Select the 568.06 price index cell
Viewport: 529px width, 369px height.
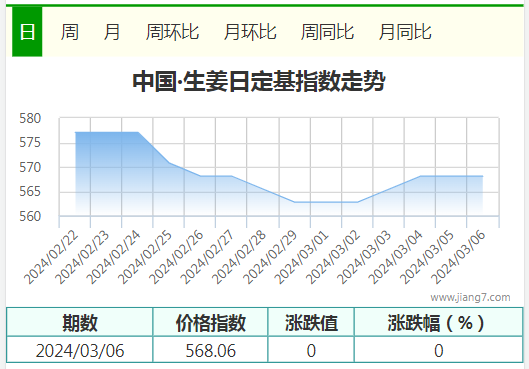pyautogui.click(x=210, y=350)
